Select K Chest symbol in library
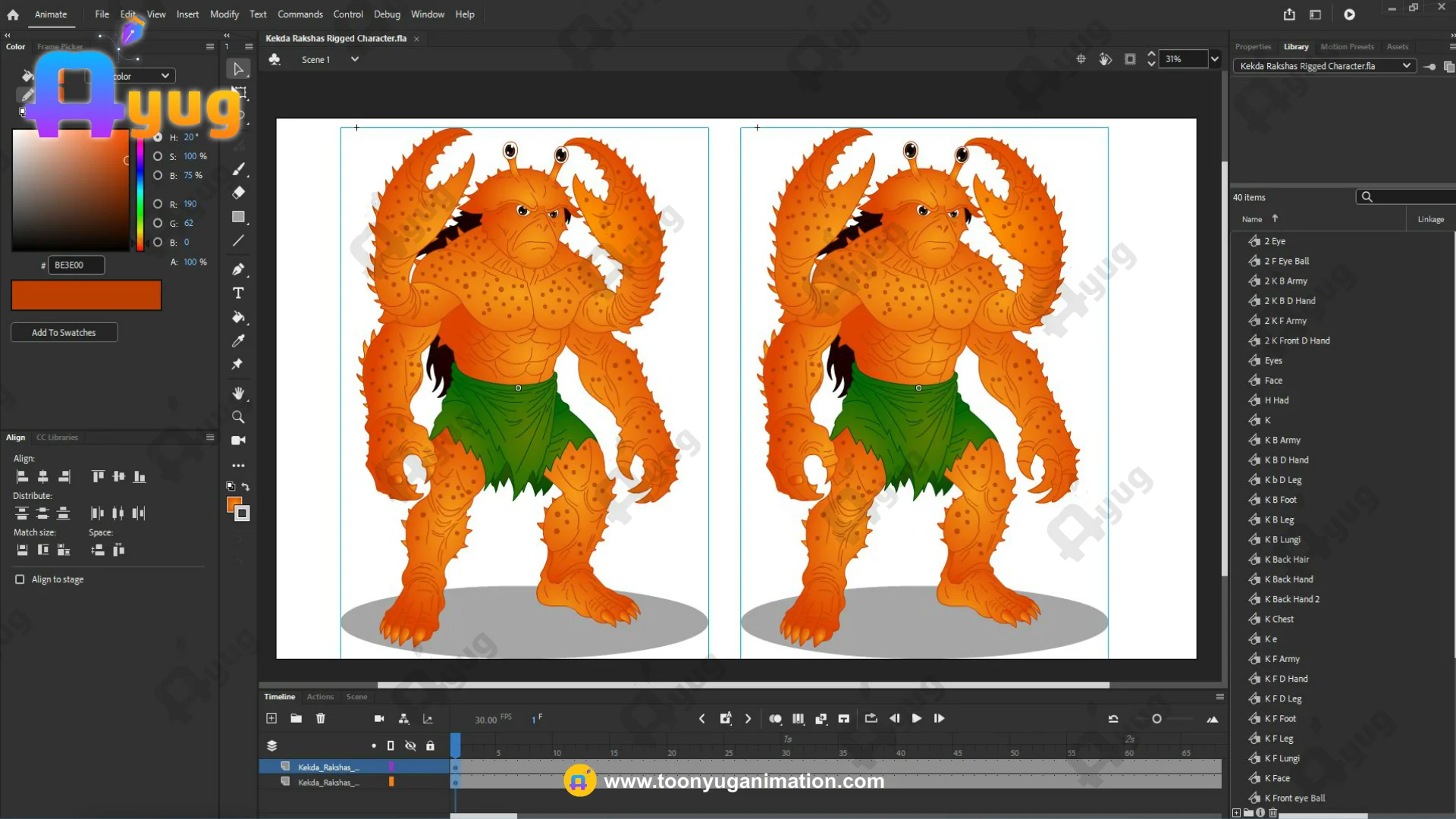 pos(1279,619)
